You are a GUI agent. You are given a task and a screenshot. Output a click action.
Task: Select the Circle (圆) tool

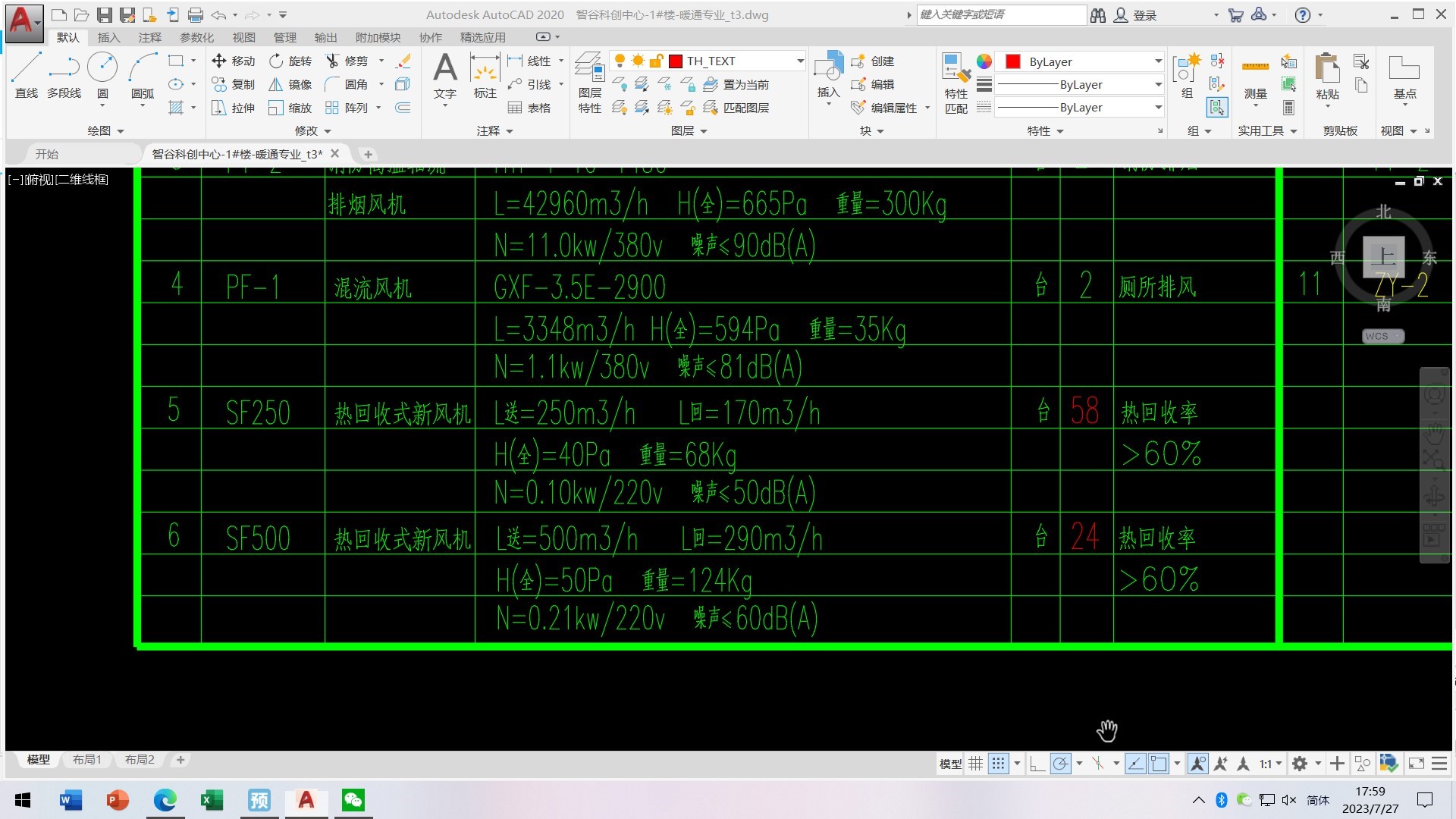[x=102, y=76]
